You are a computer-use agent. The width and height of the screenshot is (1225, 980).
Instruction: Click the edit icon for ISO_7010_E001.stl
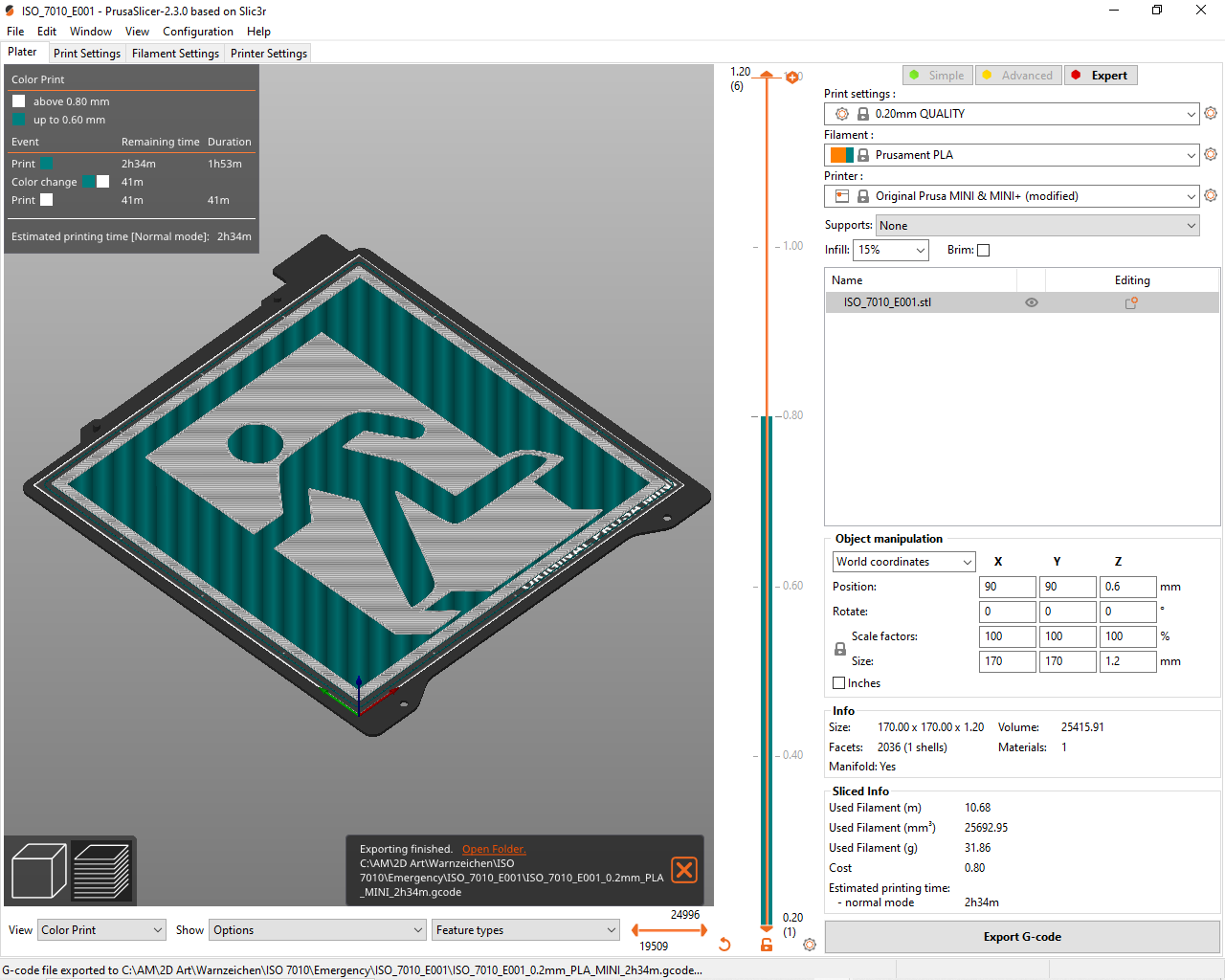pyautogui.click(x=1131, y=302)
